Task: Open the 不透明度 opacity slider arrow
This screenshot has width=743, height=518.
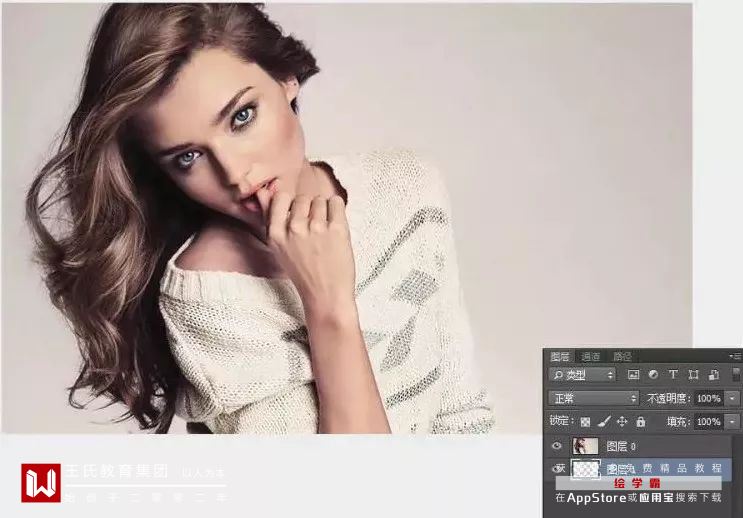Action: pos(733,399)
